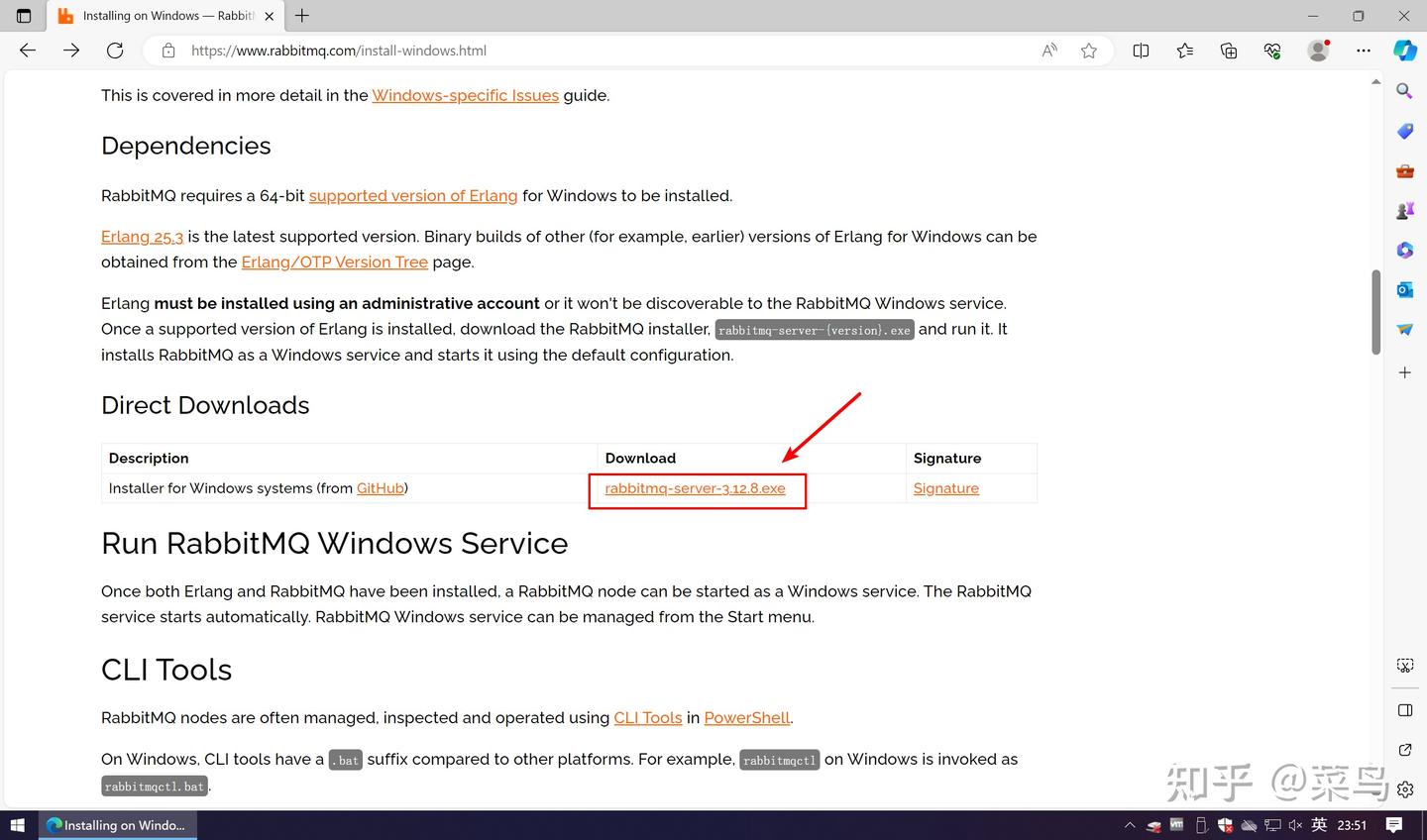
Task: Open Collections from the toolbar
Action: click(x=1228, y=51)
